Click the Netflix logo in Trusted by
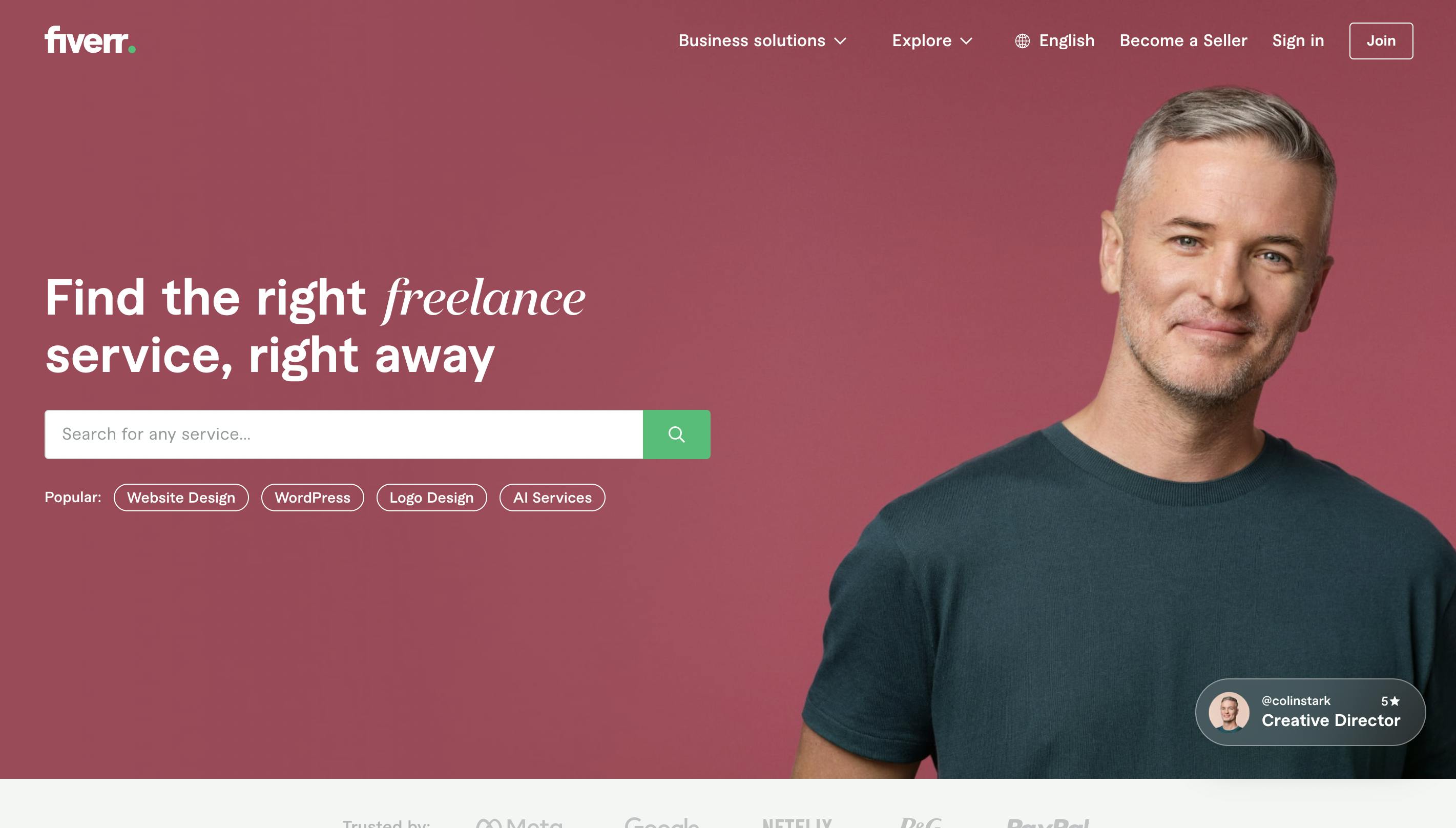 tap(797, 823)
